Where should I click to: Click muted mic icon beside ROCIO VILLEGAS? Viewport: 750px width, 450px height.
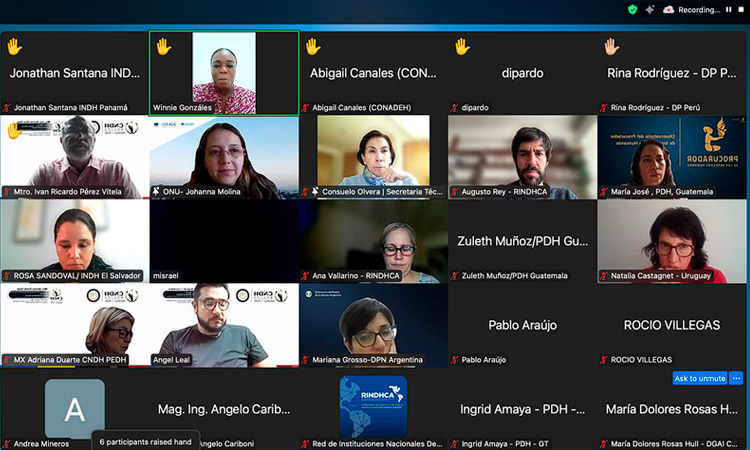pyautogui.click(x=604, y=360)
